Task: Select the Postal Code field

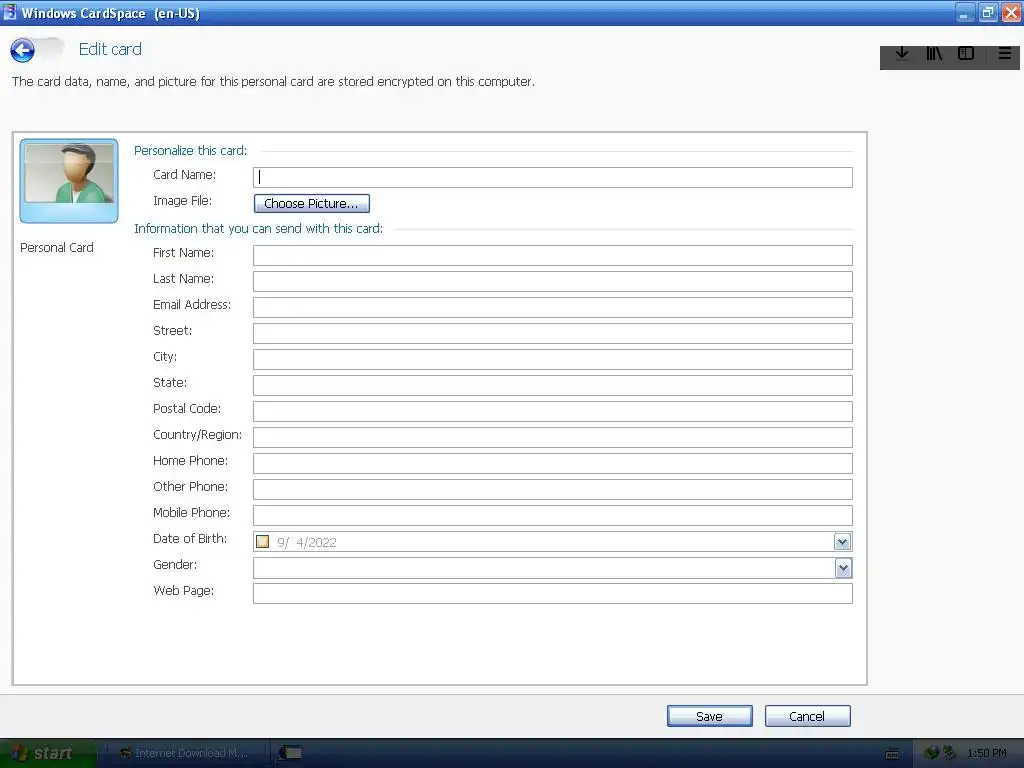Action: (x=552, y=411)
